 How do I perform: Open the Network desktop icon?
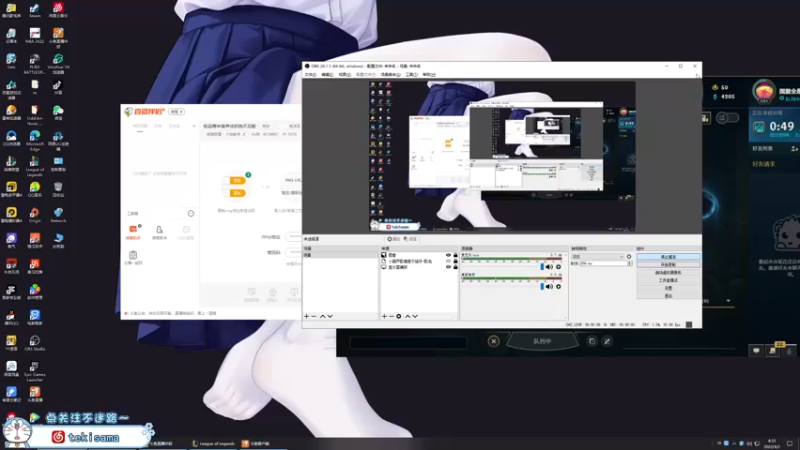pos(58,215)
